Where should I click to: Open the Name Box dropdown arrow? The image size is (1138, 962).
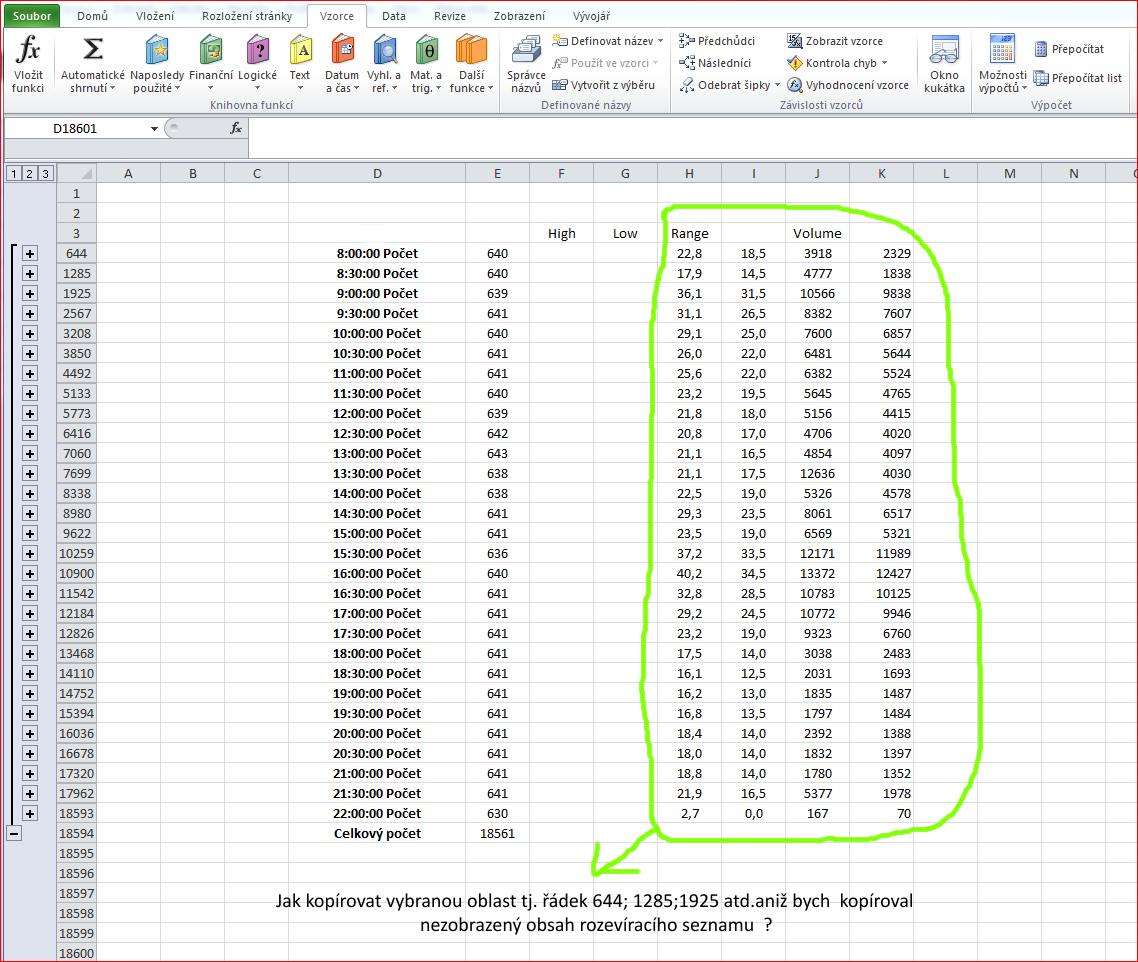pyautogui.click(x=154, y=129)
